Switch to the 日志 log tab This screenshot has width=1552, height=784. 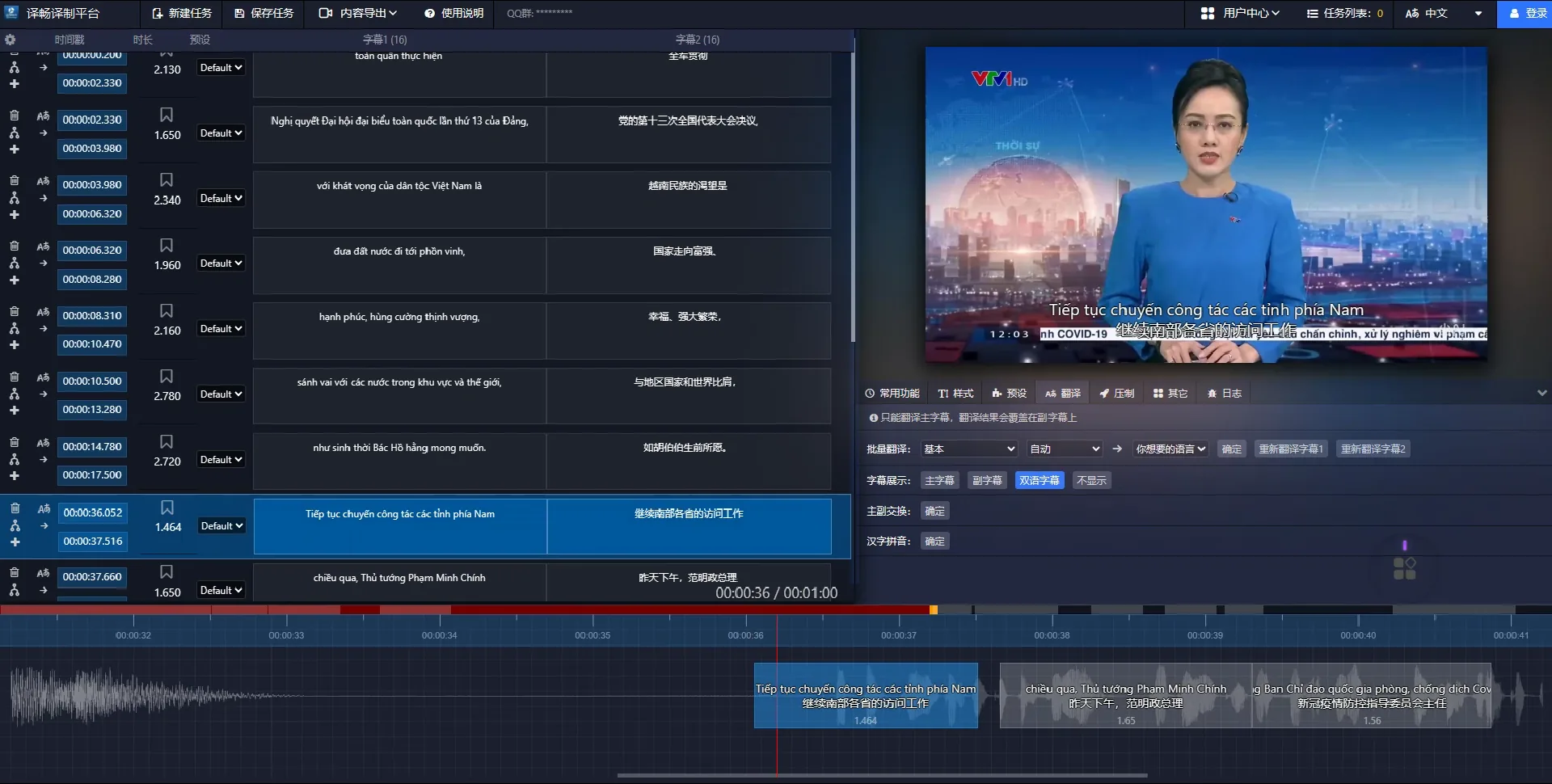click(1225, 394)
